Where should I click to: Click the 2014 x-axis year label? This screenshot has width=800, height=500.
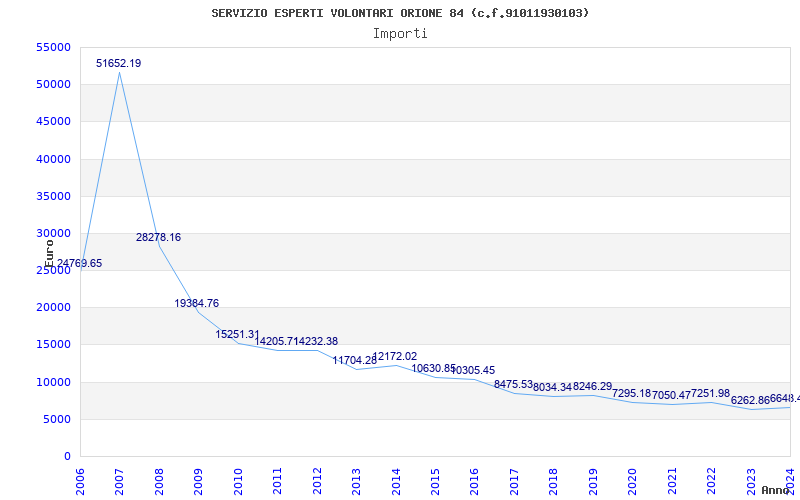[x=396, y=481]
